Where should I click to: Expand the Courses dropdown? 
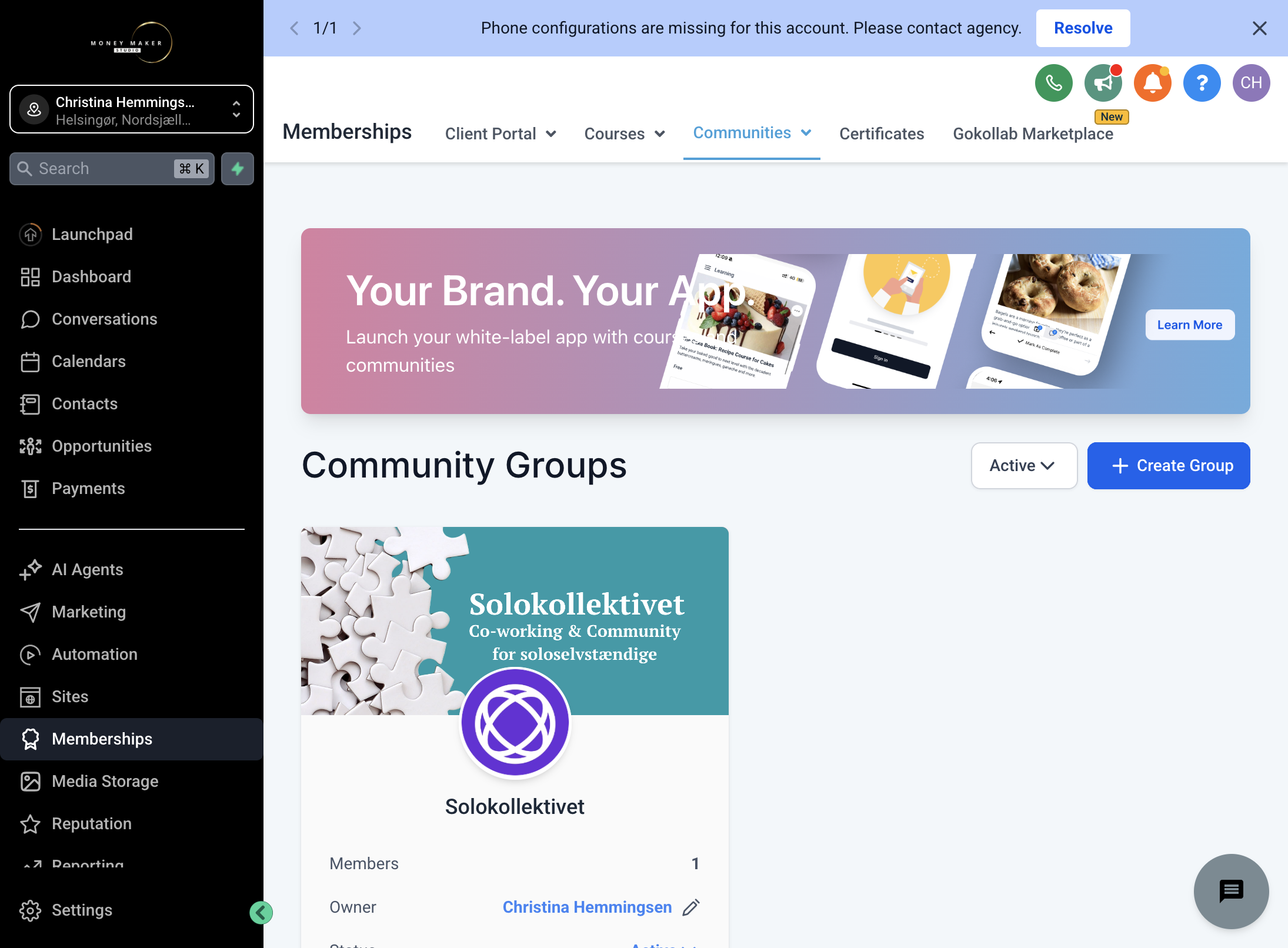click(x=625, y=133)
